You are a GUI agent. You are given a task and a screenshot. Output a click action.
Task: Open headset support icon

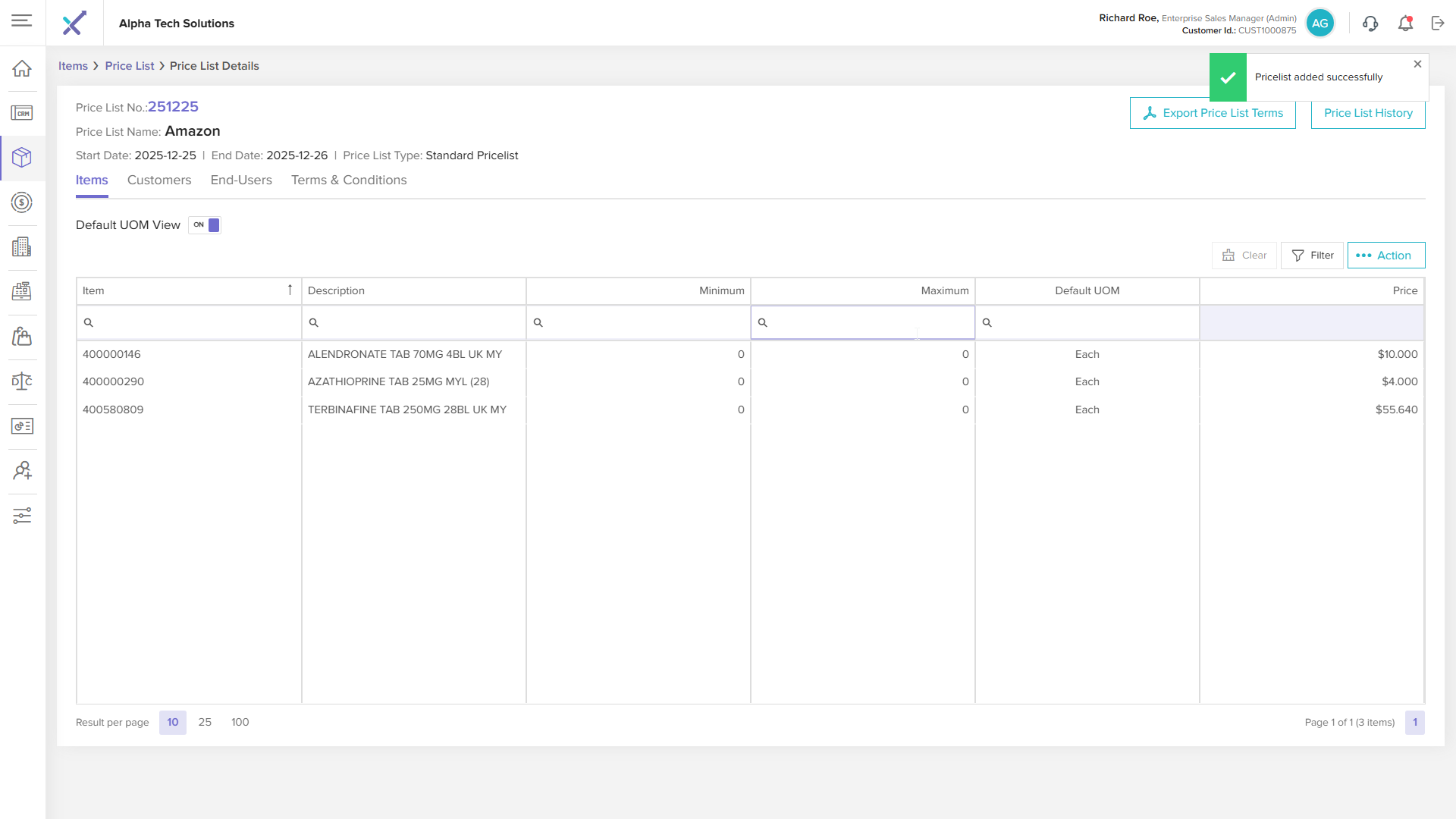pyautogui.click(x=1370, y=24)
